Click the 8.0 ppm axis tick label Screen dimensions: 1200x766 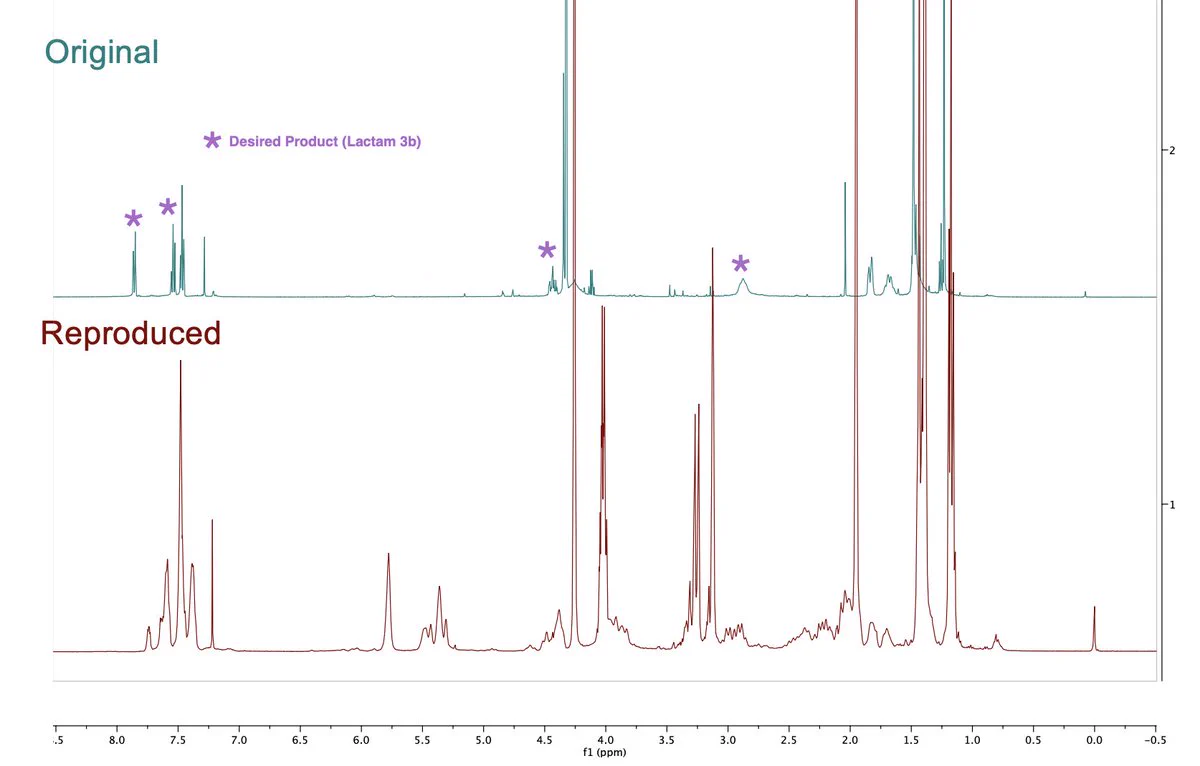pyautogui.click(x=116, y=741)
